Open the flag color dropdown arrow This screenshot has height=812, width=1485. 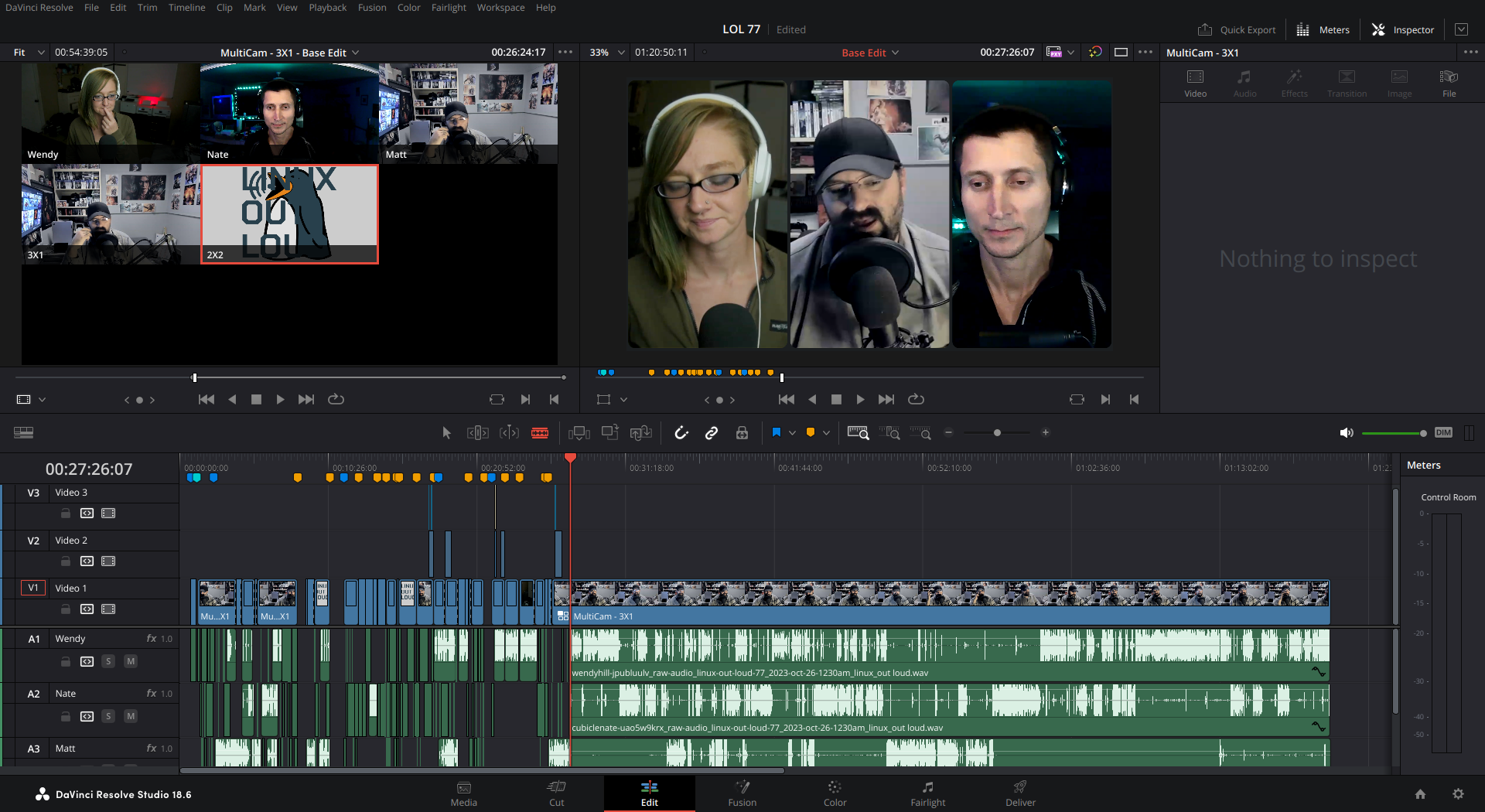click(x=792, y=433)
